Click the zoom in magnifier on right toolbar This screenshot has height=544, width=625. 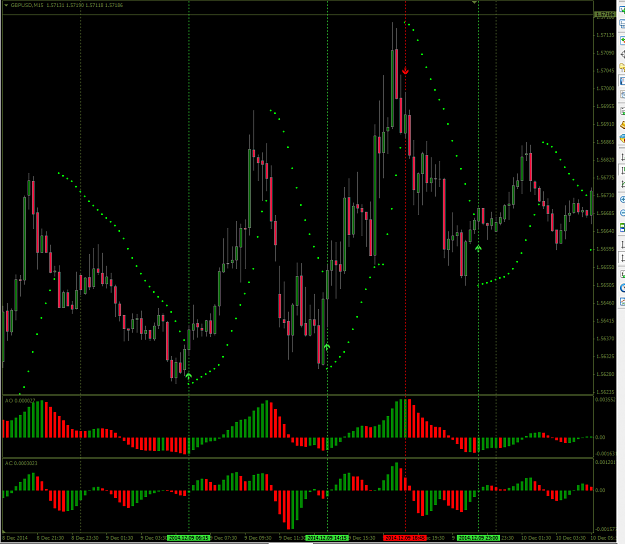click(622, 199)
